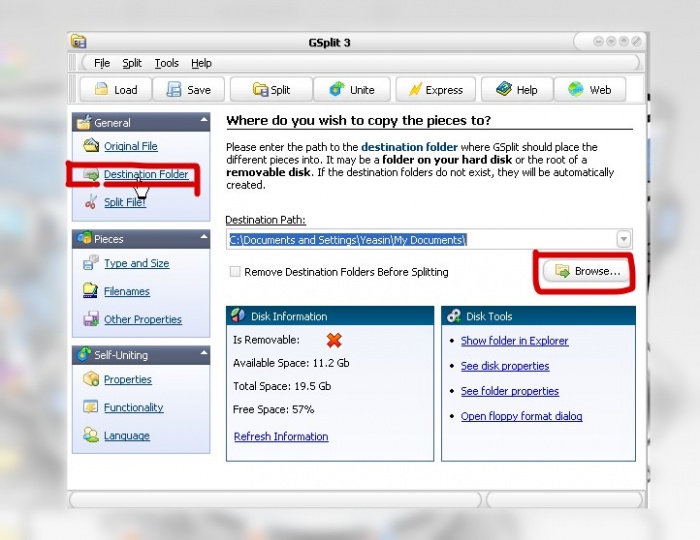This screenshot has width=700, height=540.
Task: Open the Tools menu
Action: tap(167, 63)
